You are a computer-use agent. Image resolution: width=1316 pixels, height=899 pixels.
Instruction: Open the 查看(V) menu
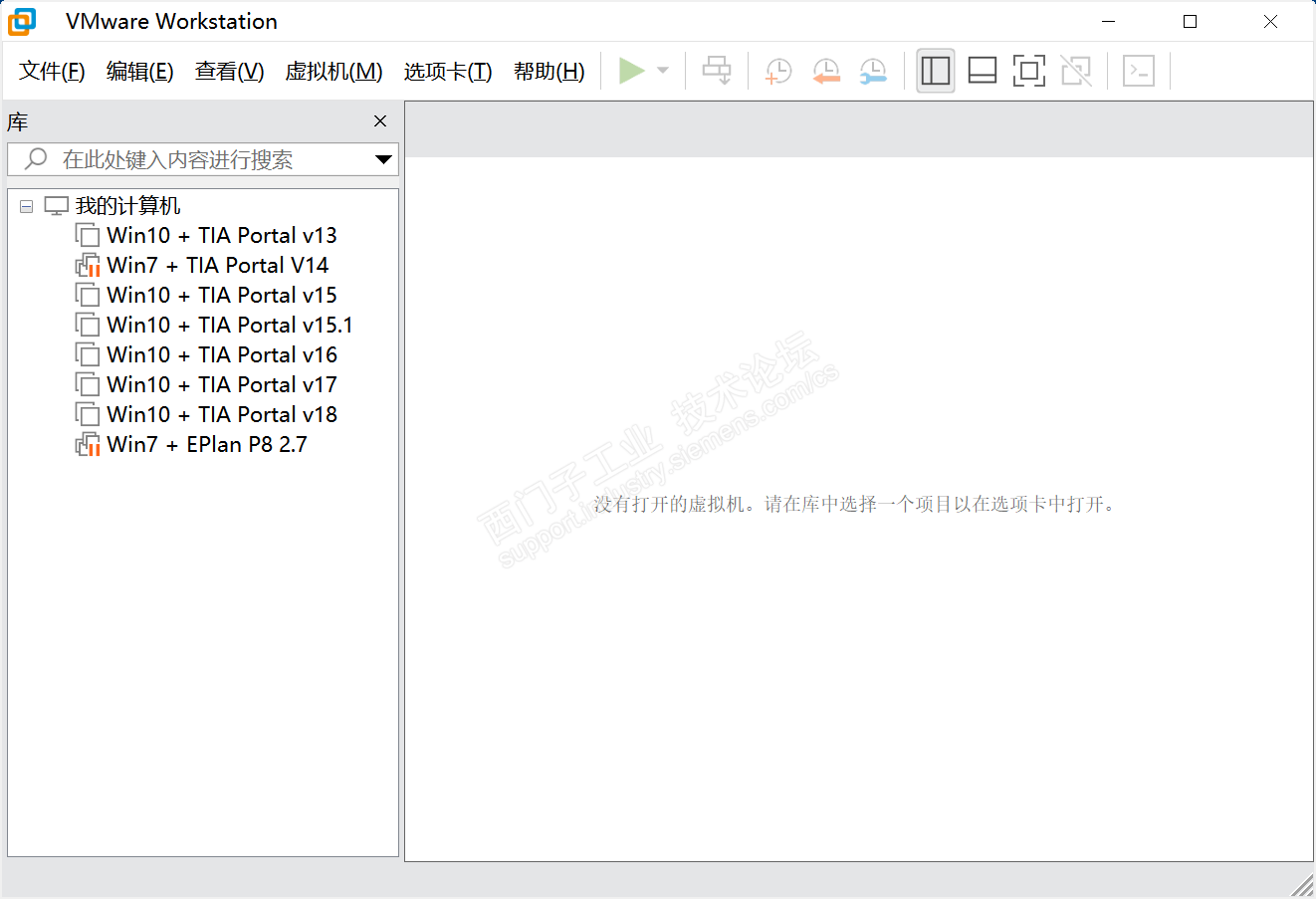pyautogui.click(x=230, y=71)
